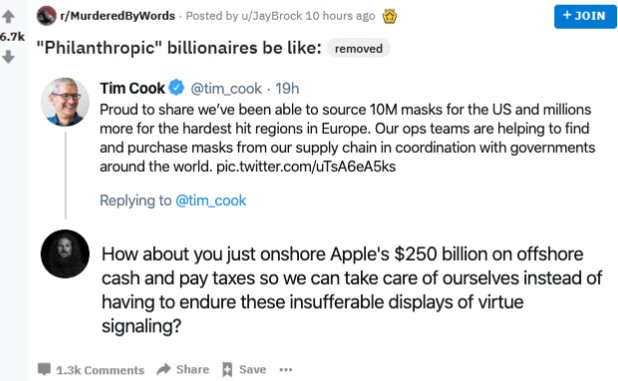Click the Share arrow icon
The width and height of the screenshot is (618, 381).
pyautogui.click(x=164, y=369)
